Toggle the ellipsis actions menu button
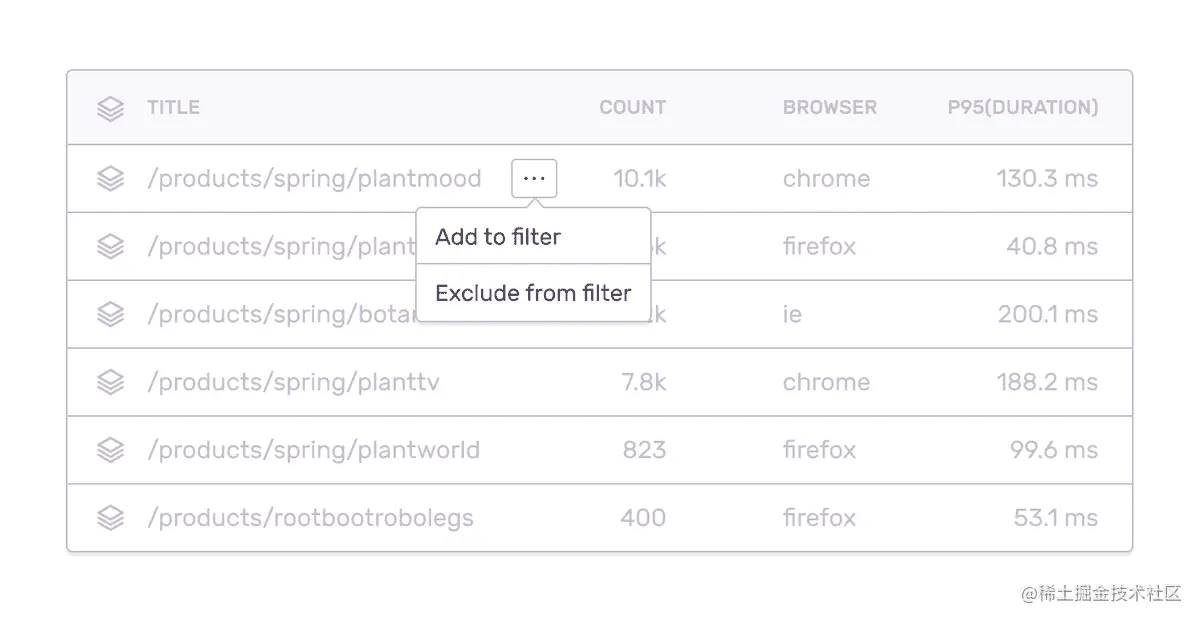1200x622 pixels. [534, 179]
